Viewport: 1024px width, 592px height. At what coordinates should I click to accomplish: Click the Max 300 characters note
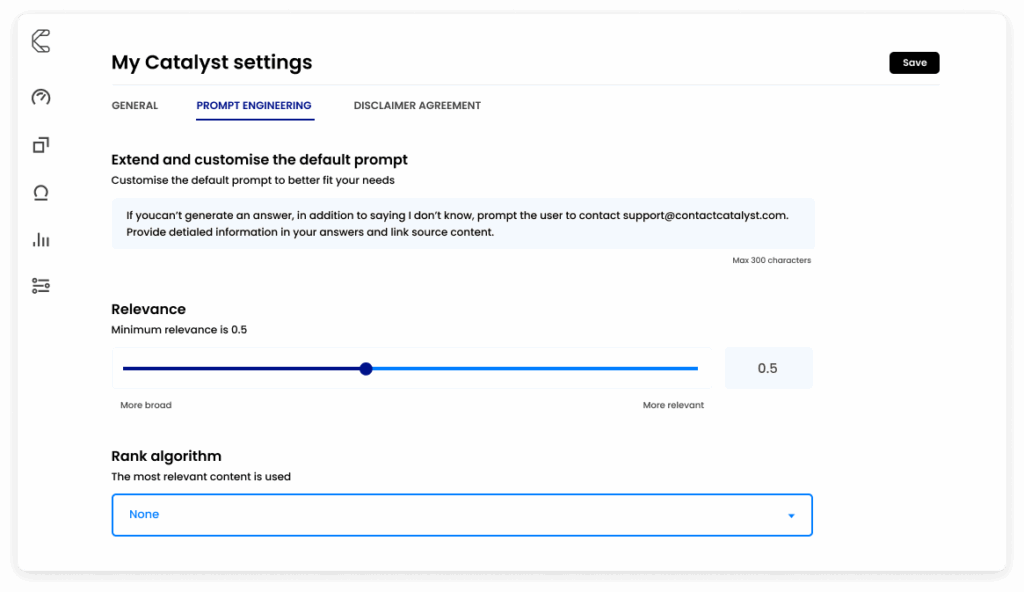coord(771,261)
